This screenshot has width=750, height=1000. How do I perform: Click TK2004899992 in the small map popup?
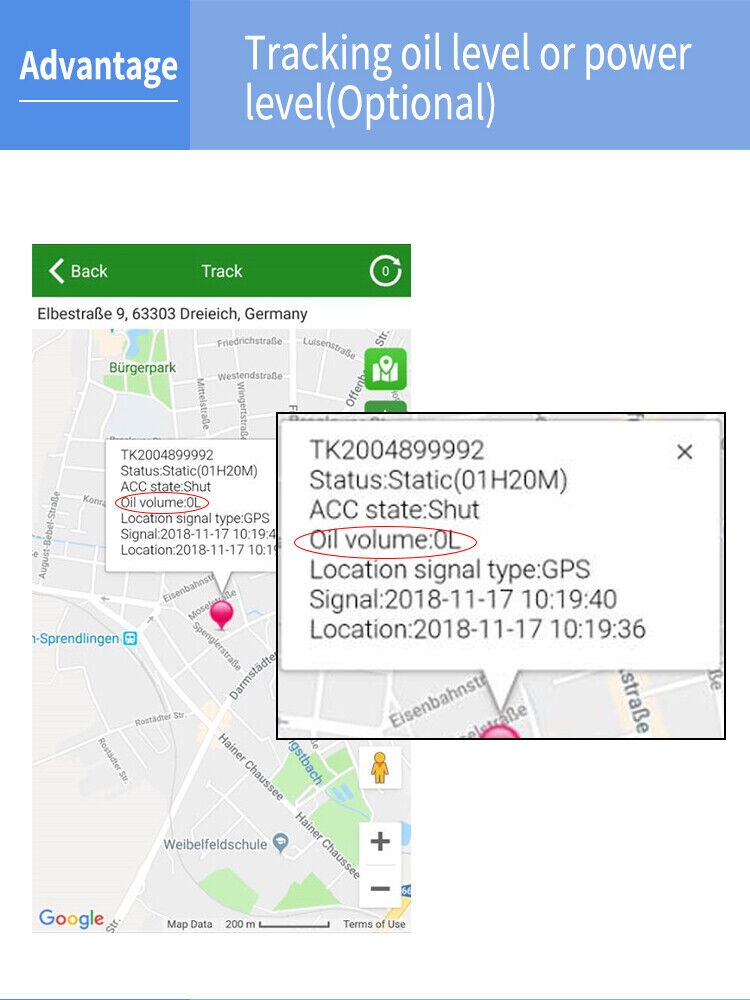[x=167, y=455]
